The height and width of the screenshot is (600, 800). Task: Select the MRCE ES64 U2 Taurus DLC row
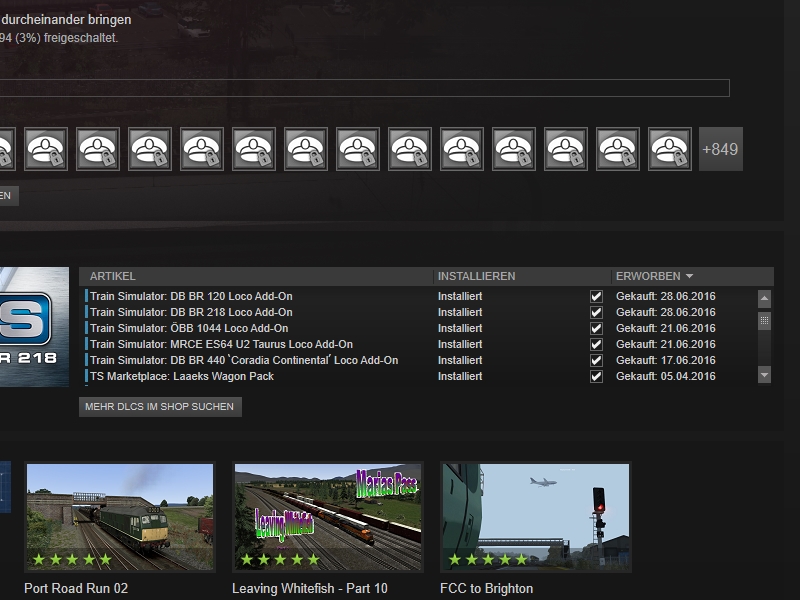point(221,344)
